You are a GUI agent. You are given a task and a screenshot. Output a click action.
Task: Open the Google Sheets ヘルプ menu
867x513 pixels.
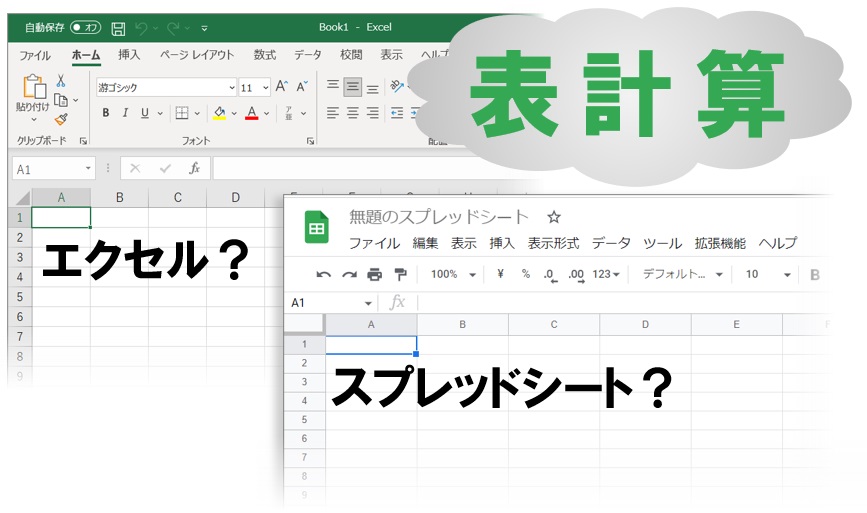(778, 243)
